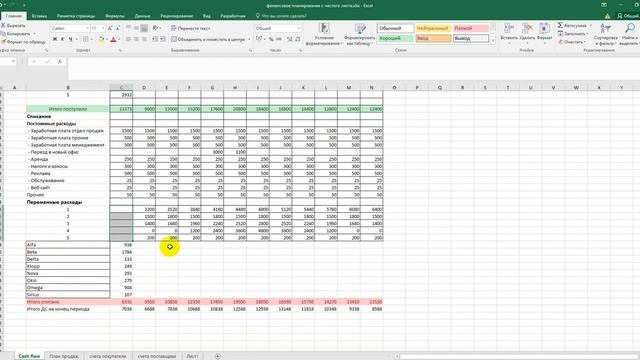This screenshot has height=360, width=640.
Task: Open the Вид (View) ribbon tab
Action: click(207, 16)
